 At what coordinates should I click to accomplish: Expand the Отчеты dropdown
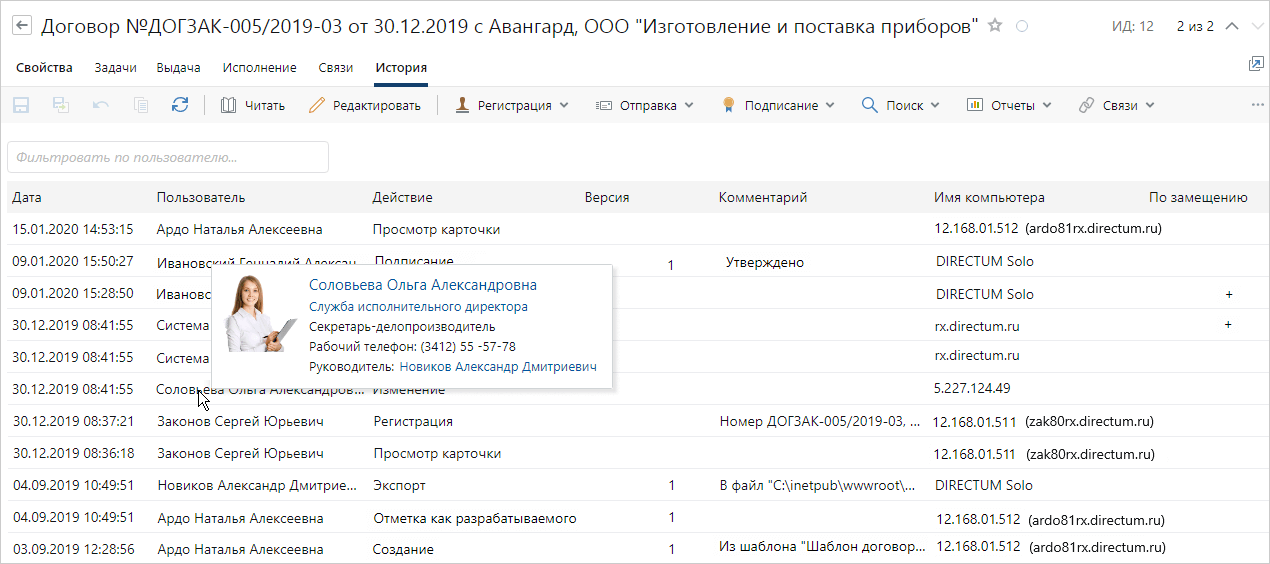[1009, 105]
